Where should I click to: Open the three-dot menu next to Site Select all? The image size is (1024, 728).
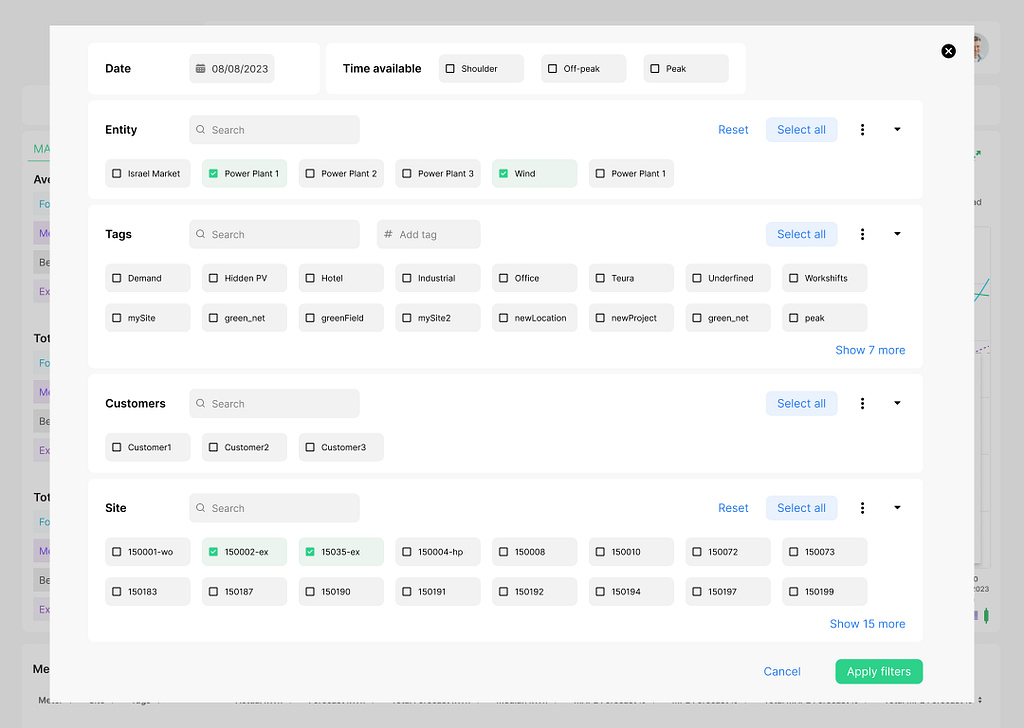pos(862,507)
